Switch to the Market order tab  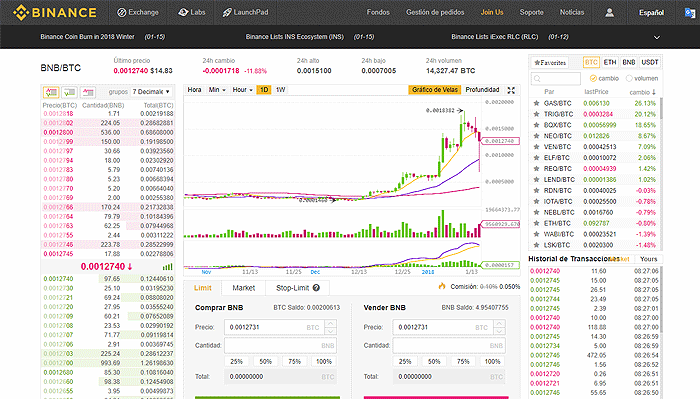click(243, 288)
